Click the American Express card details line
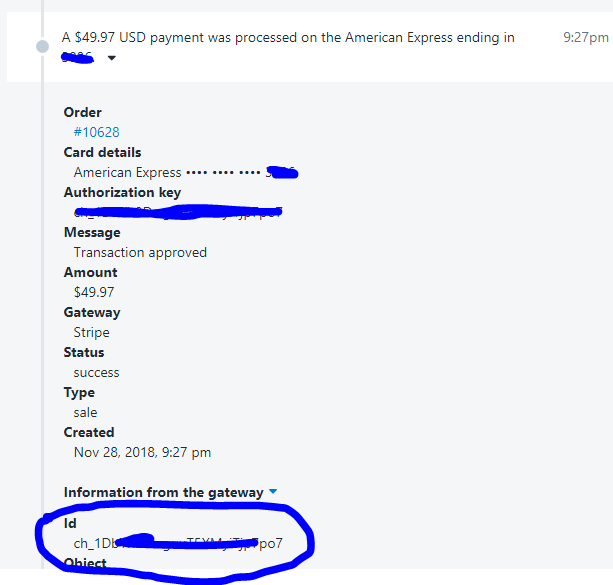 point(186,172)
